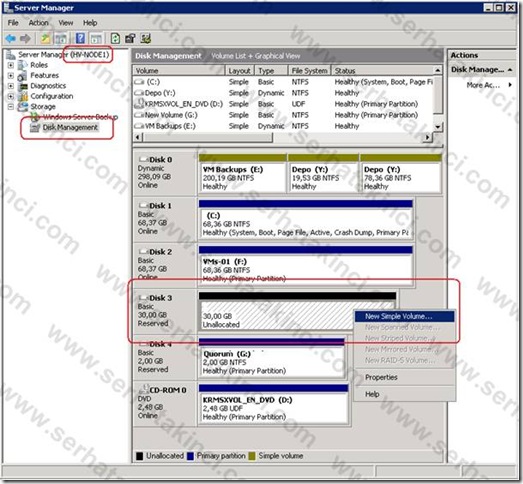The width and height of the screenshot is (523, 484).
Task: Click the horizontal scroll-left arrow
Action: point(138,137)
